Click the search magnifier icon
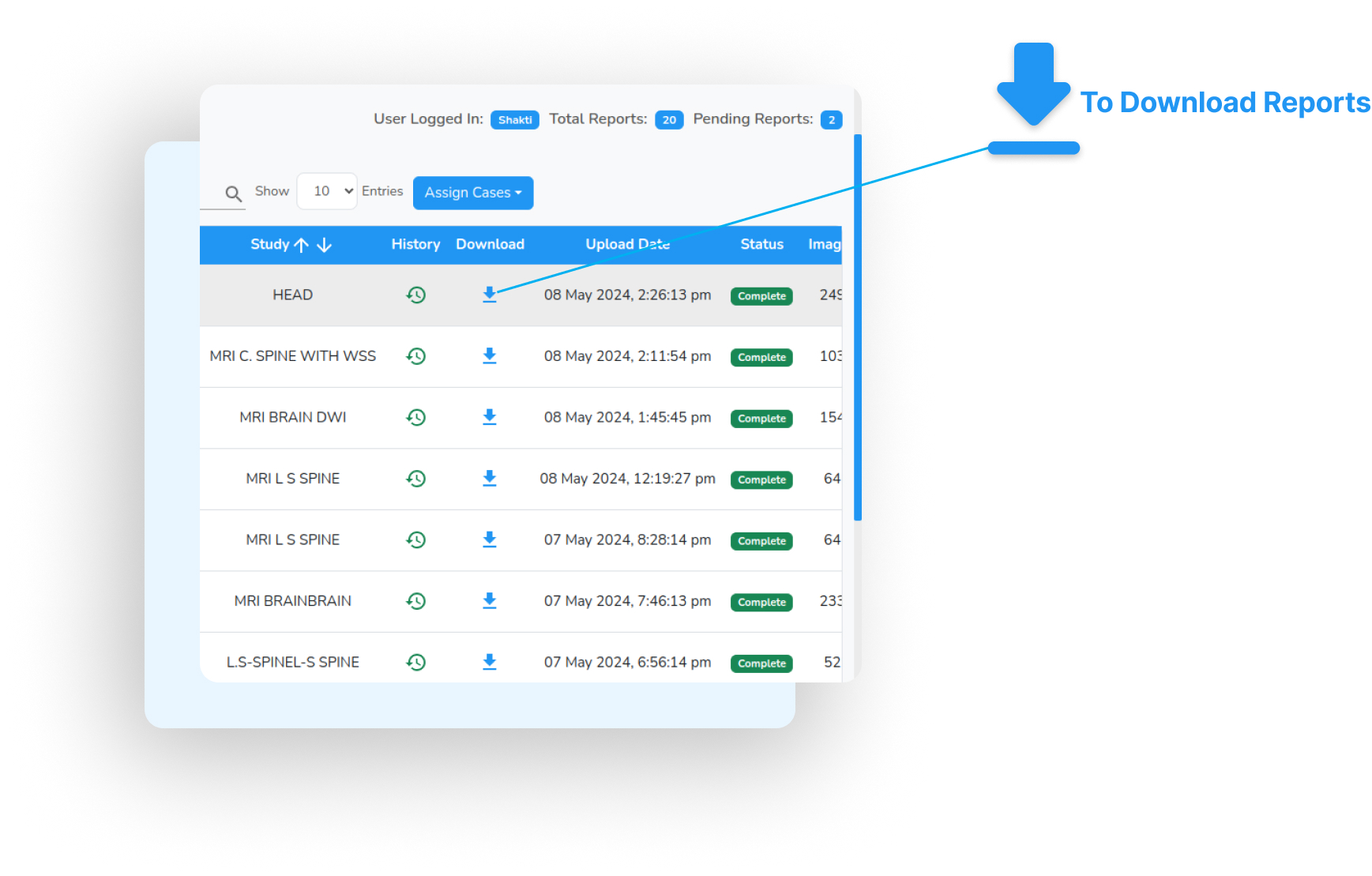The width and height of the screenshot is (1372, 876). point(234,193)
